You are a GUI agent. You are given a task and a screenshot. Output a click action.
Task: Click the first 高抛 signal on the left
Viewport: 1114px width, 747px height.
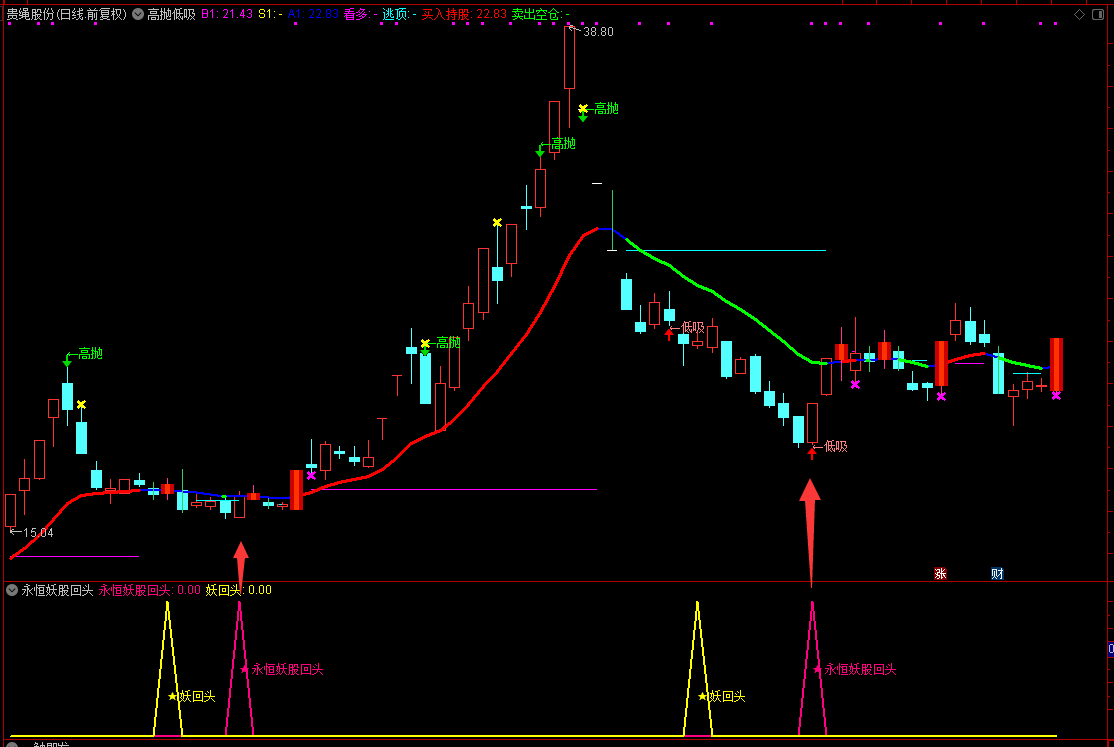(x=90, y=353)
